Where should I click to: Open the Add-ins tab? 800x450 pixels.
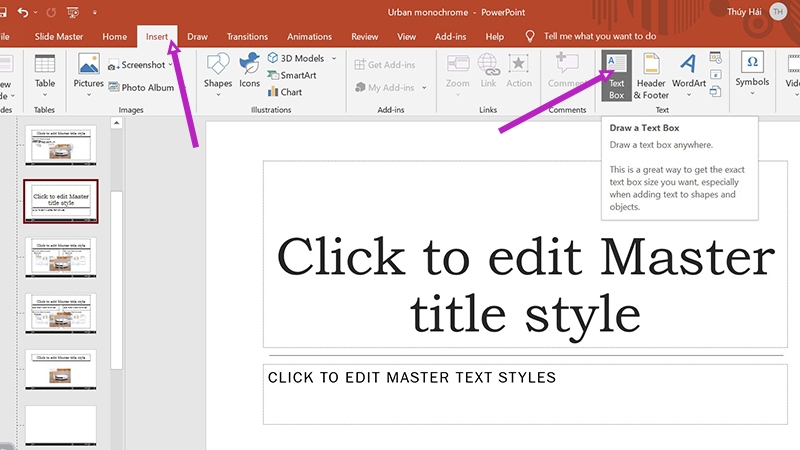(450, 37)
